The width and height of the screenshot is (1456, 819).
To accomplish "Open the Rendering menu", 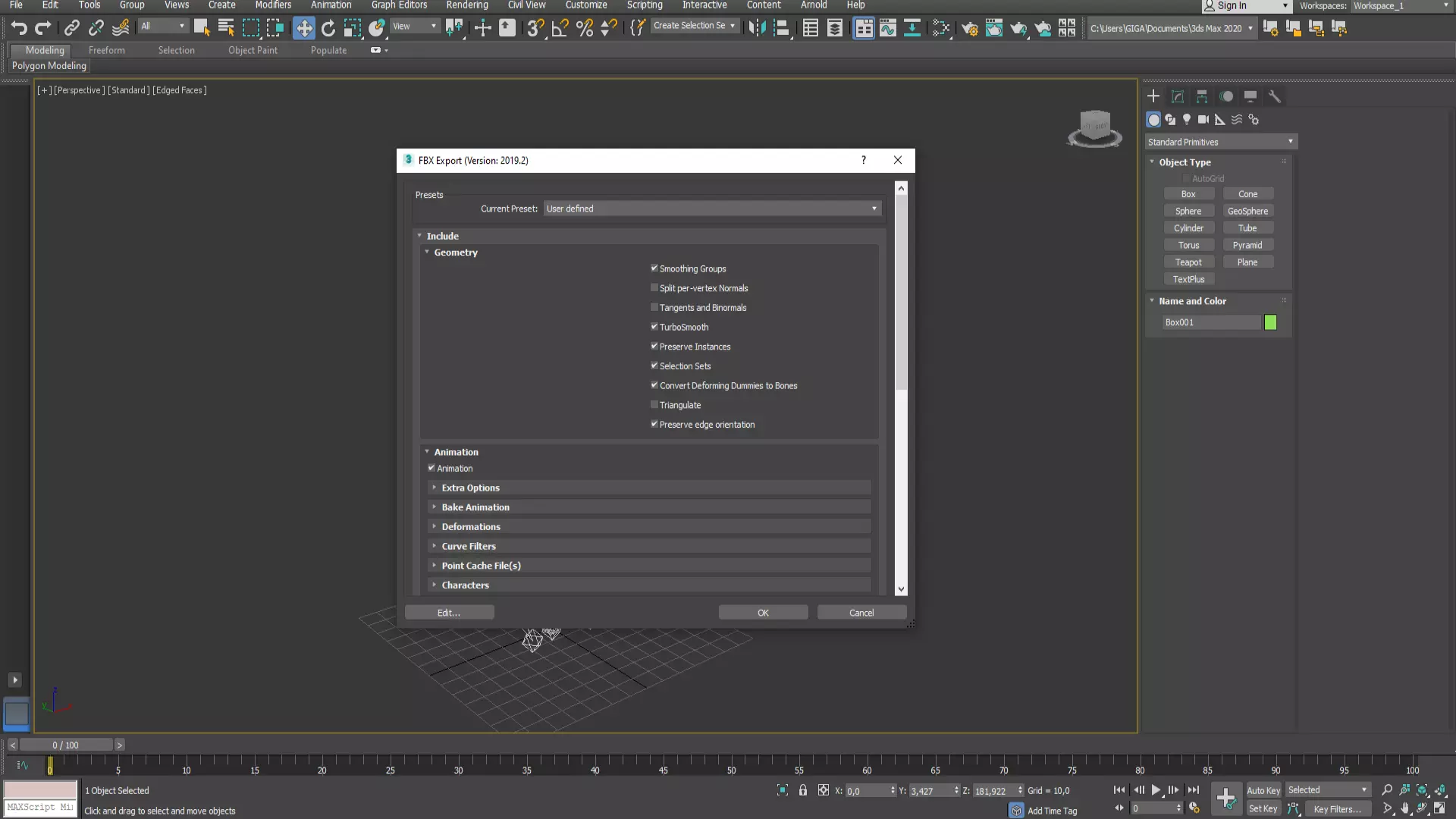I will (x=466, y=5).
